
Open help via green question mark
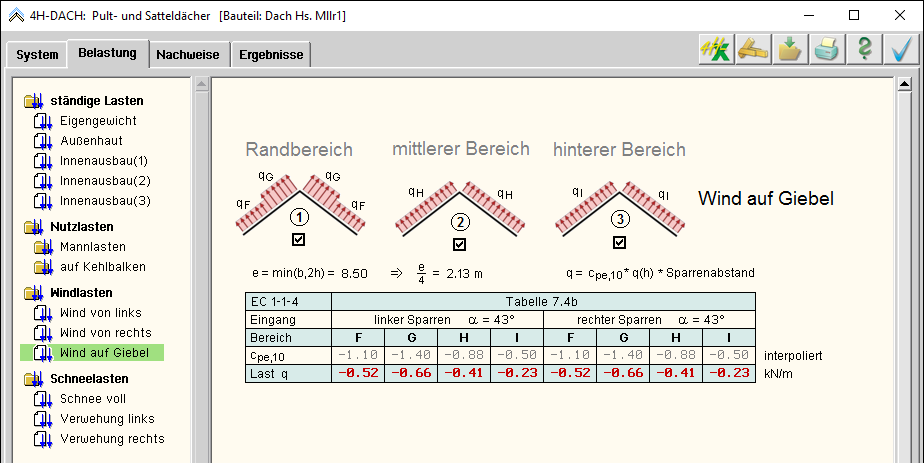pyautogui.click(x=864, y=49)
